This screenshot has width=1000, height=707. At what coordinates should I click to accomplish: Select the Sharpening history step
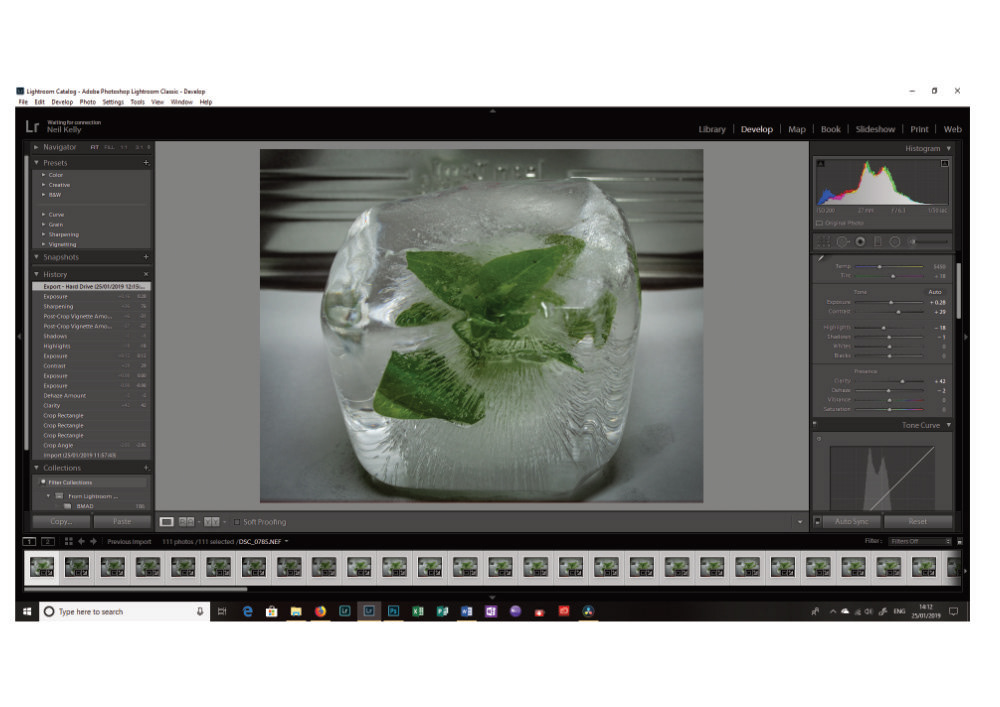click(x=91, y=307)
